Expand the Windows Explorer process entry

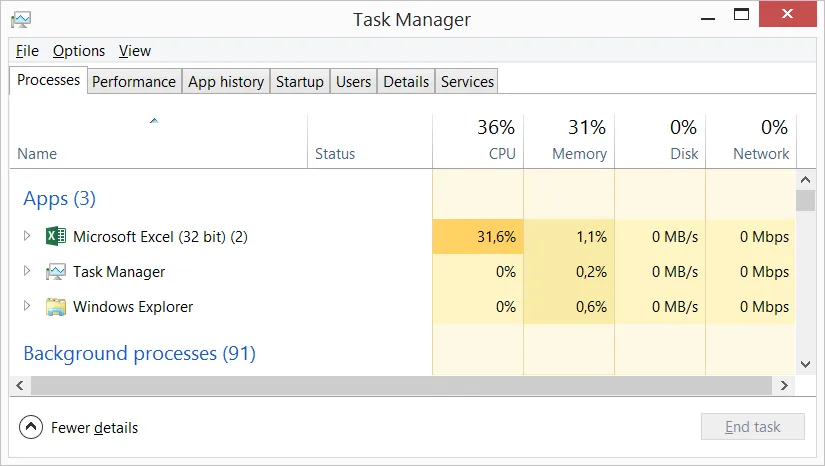[27, 307]
